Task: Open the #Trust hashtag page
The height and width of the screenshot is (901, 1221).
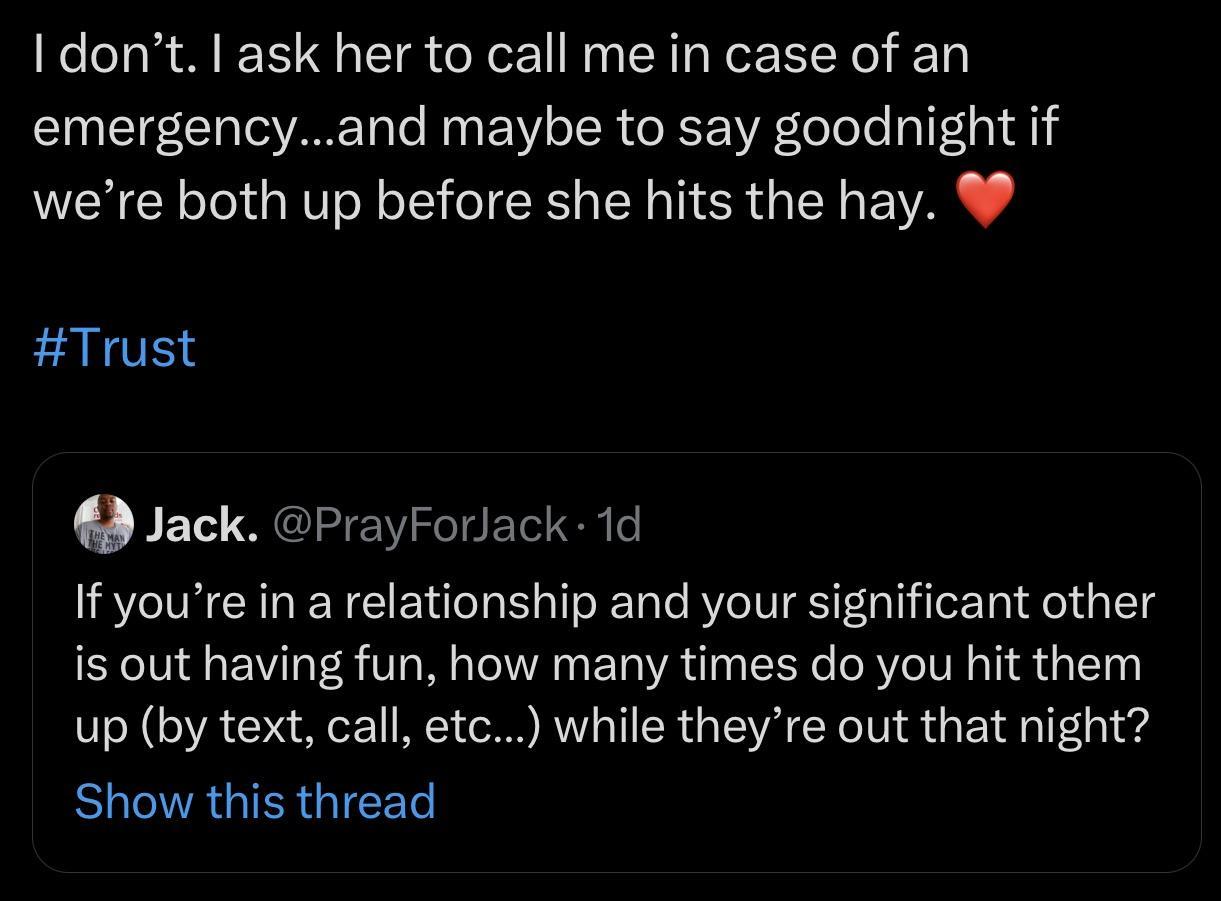Action: 113,347
